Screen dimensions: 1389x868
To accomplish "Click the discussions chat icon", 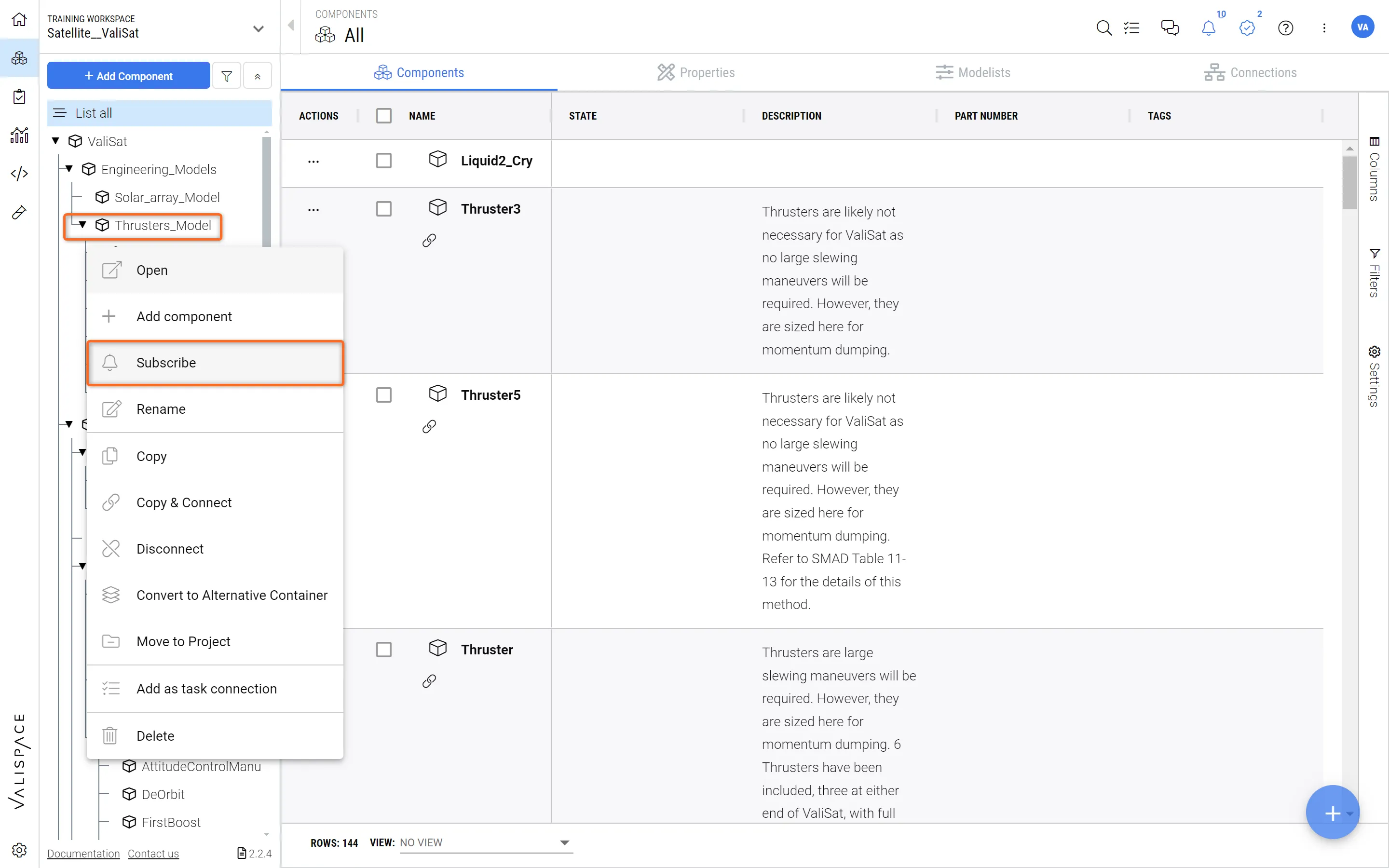I will click(1169, 27).
